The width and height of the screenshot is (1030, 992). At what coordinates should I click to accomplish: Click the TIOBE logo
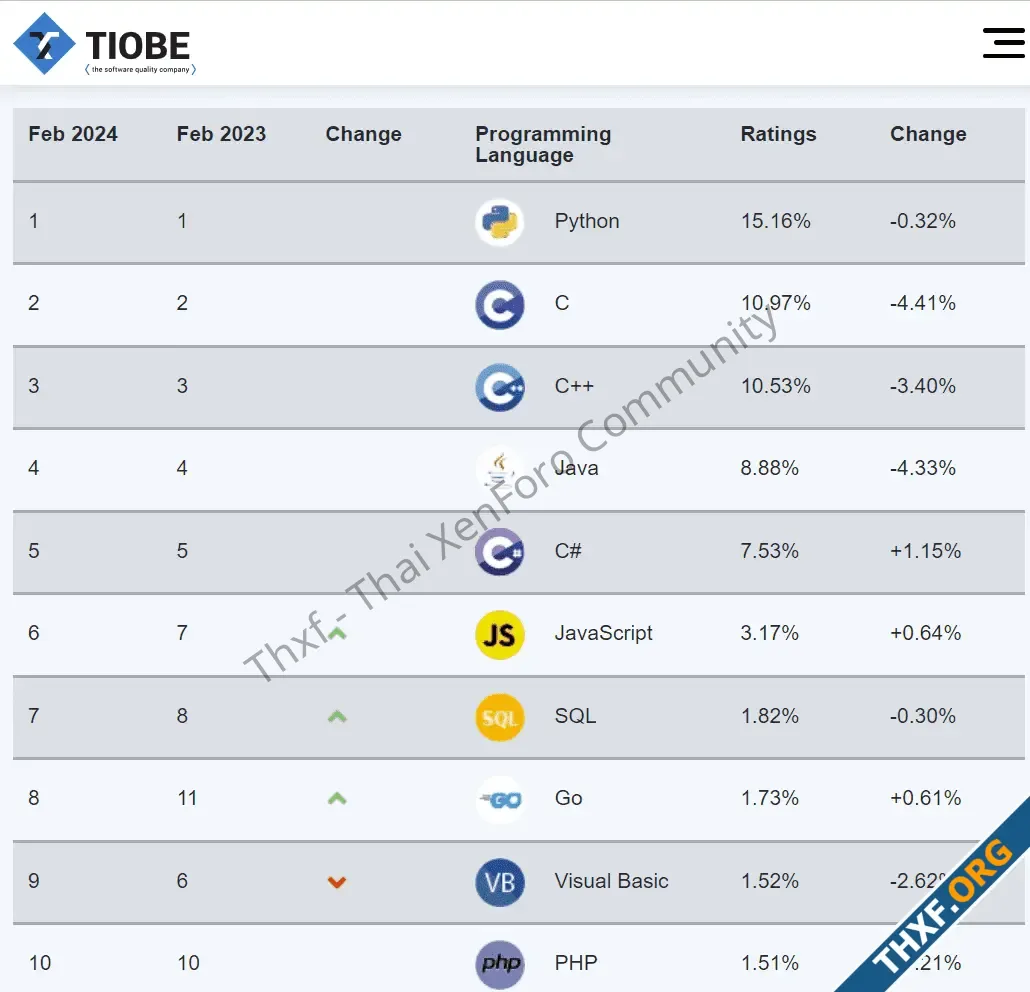pyautogui.click(x=104, y=44)
